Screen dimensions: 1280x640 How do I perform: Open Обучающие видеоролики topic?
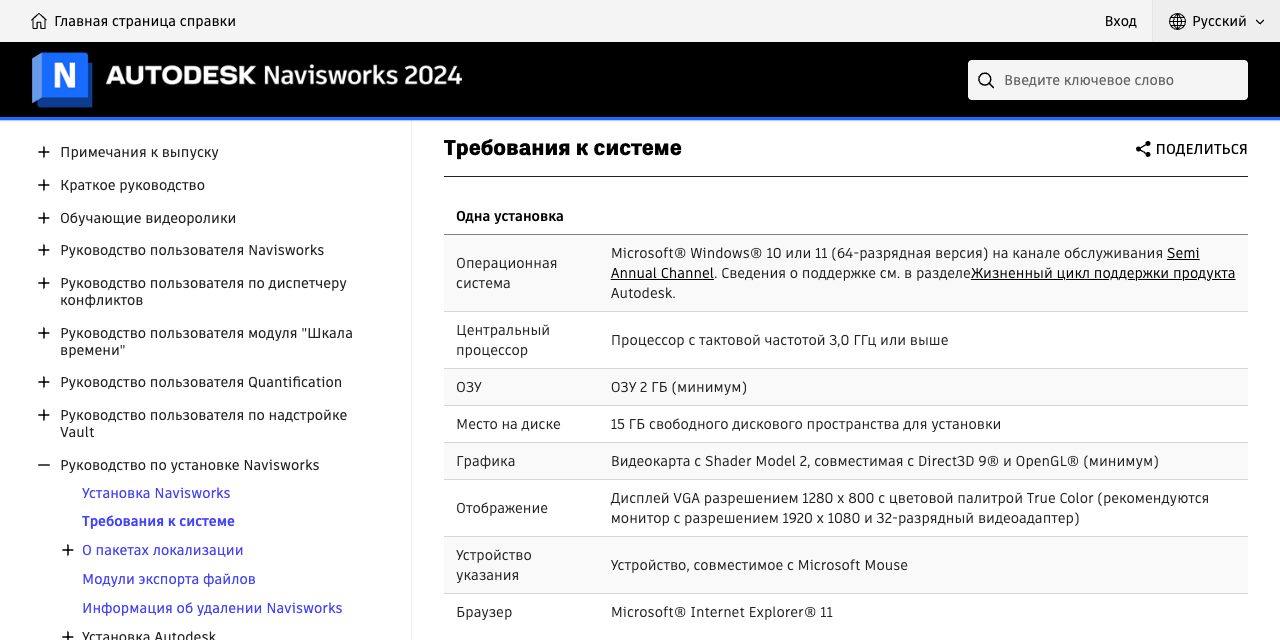148,218
